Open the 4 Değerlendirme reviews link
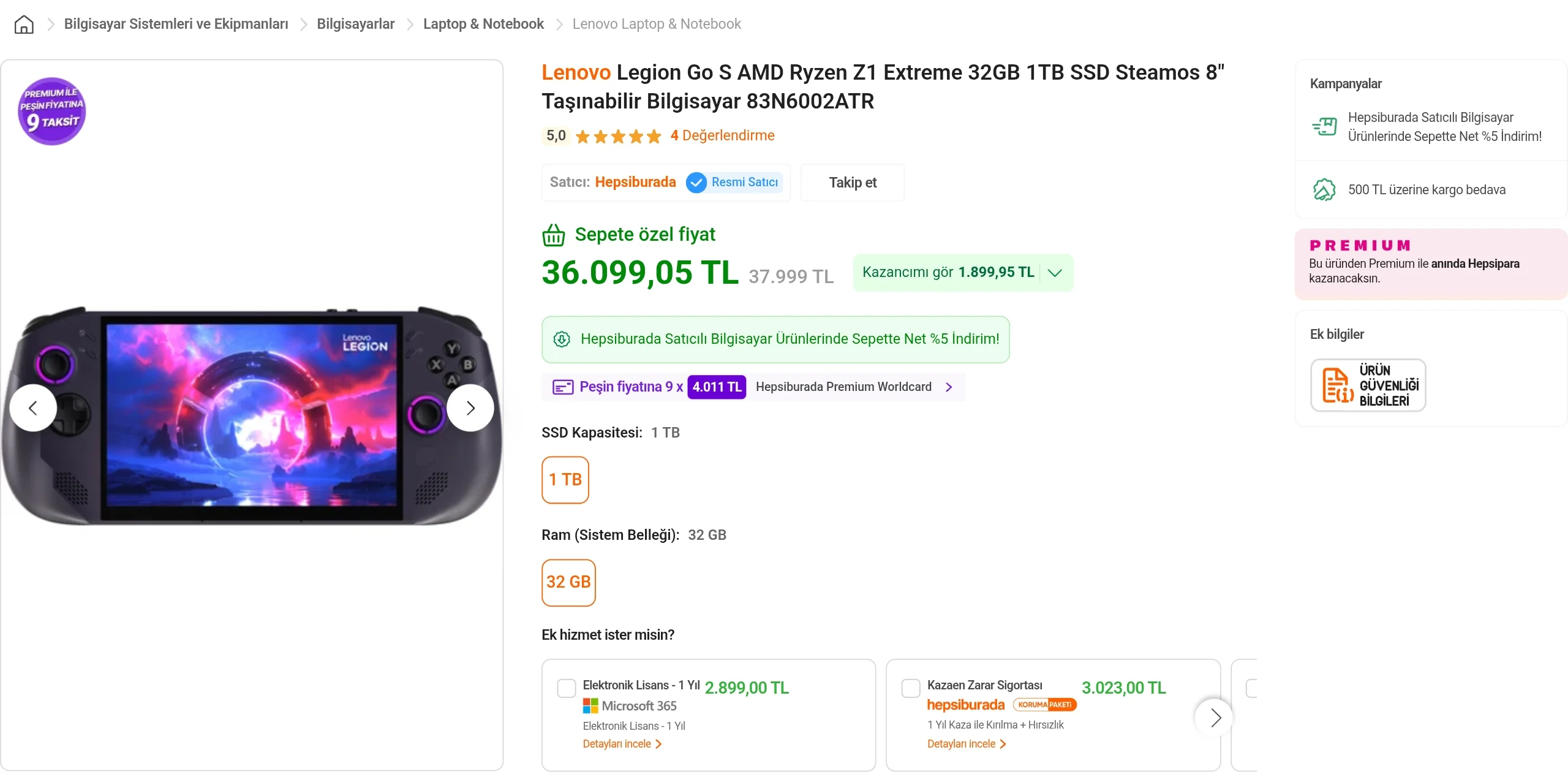Image resolution: width=1568 pixels, height=777 pixels. (722, 135)
